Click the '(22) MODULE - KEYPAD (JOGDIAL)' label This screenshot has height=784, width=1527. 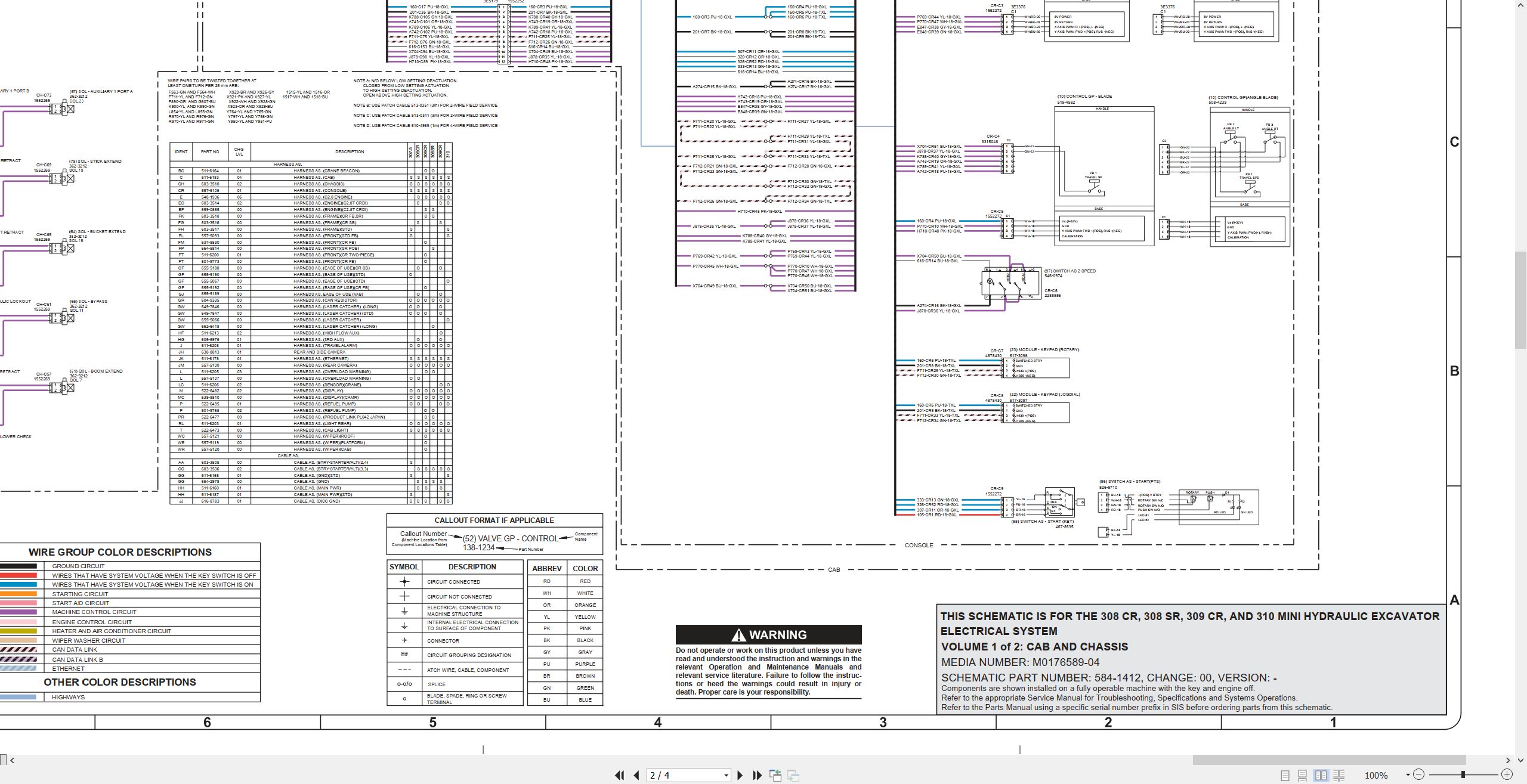(x=1044, y=395)
